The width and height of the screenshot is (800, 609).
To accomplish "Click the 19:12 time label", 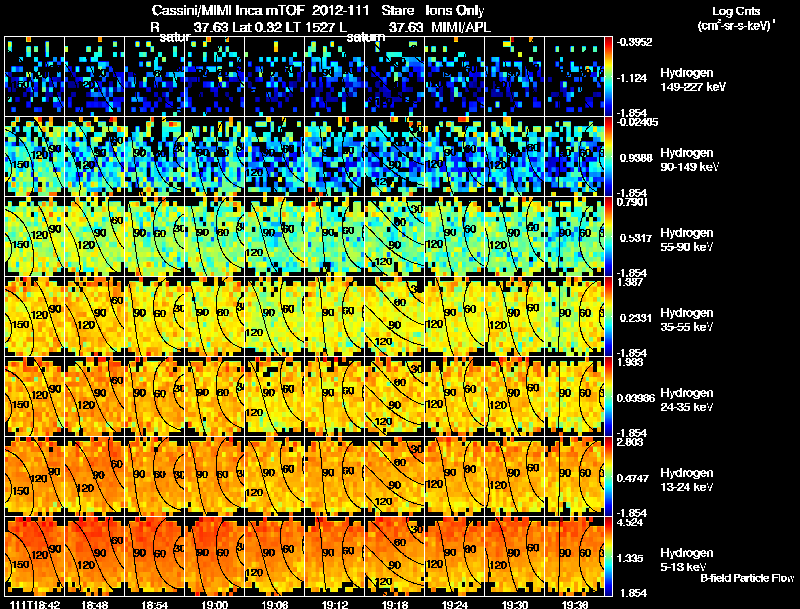I will [x=335, y=604].
